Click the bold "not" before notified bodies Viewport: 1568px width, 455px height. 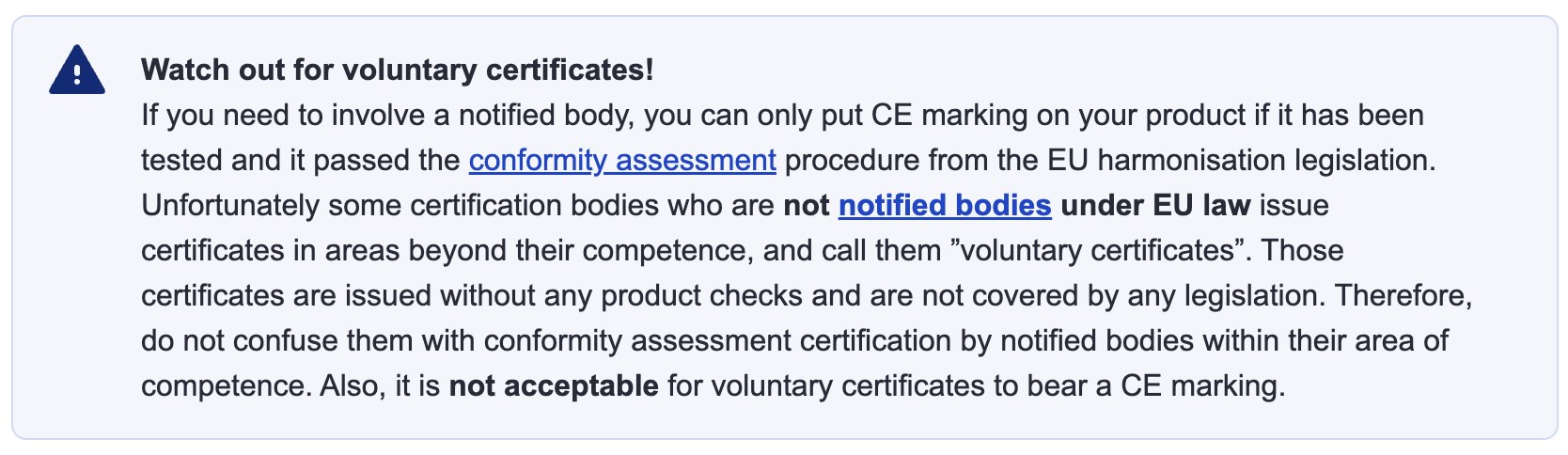806,205
